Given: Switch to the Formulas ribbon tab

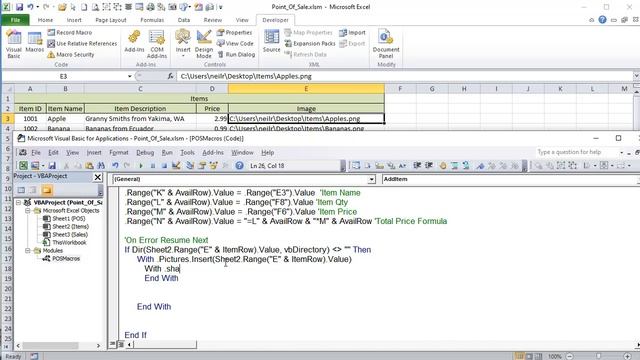Looking at the screenshot, I should (x=152, y=20).
